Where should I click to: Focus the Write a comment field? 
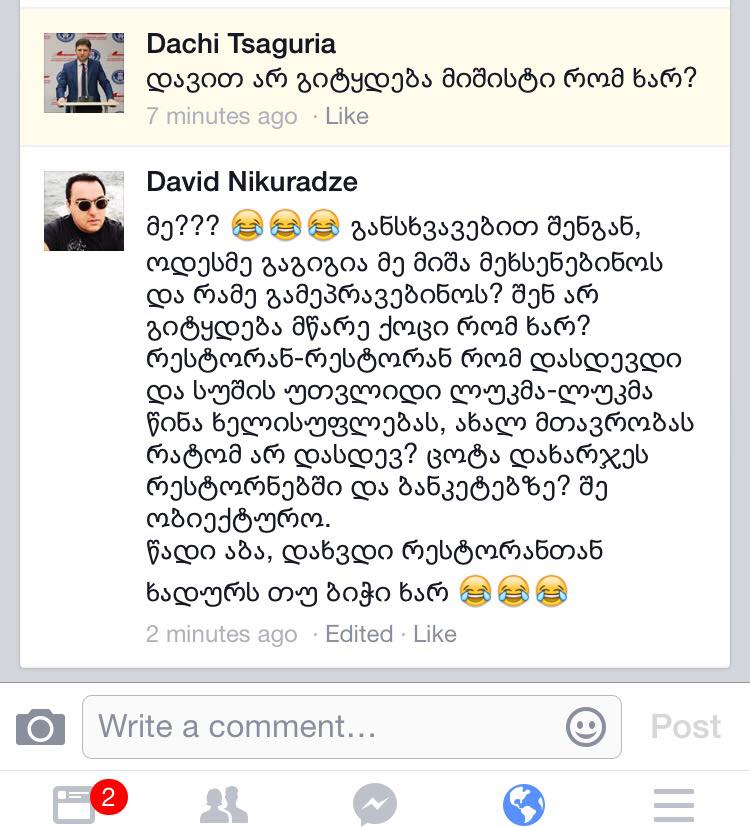352,727
